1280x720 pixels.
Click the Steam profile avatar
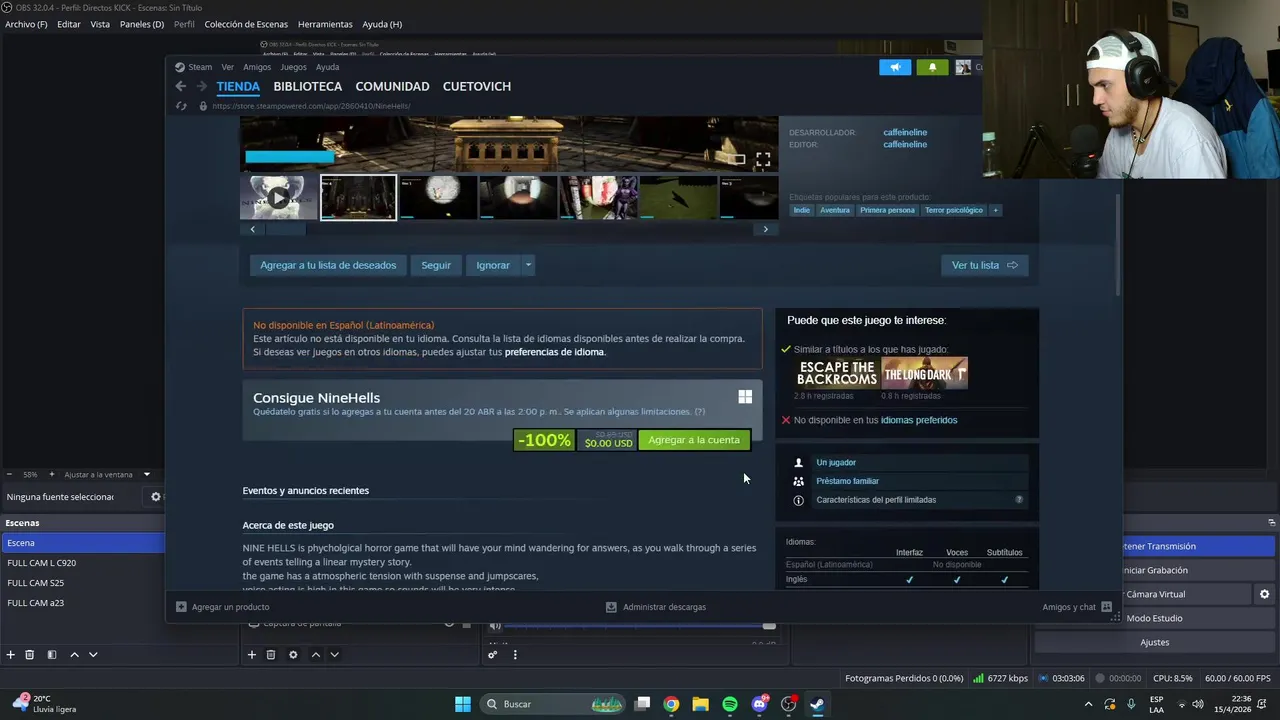[963, 67]
